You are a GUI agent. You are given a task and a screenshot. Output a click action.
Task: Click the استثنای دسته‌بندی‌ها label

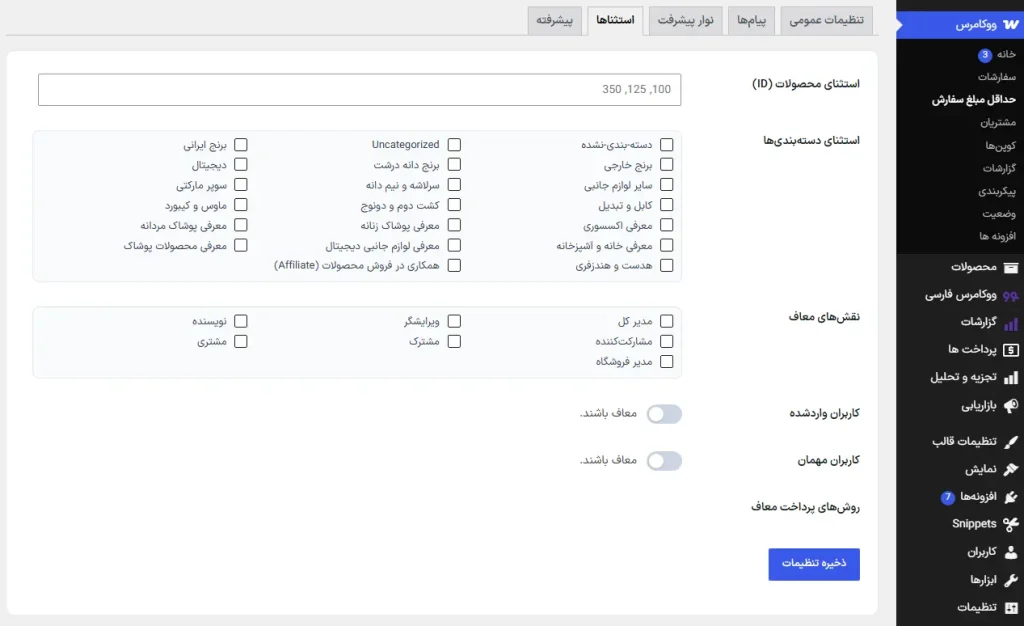click(811, 140)
